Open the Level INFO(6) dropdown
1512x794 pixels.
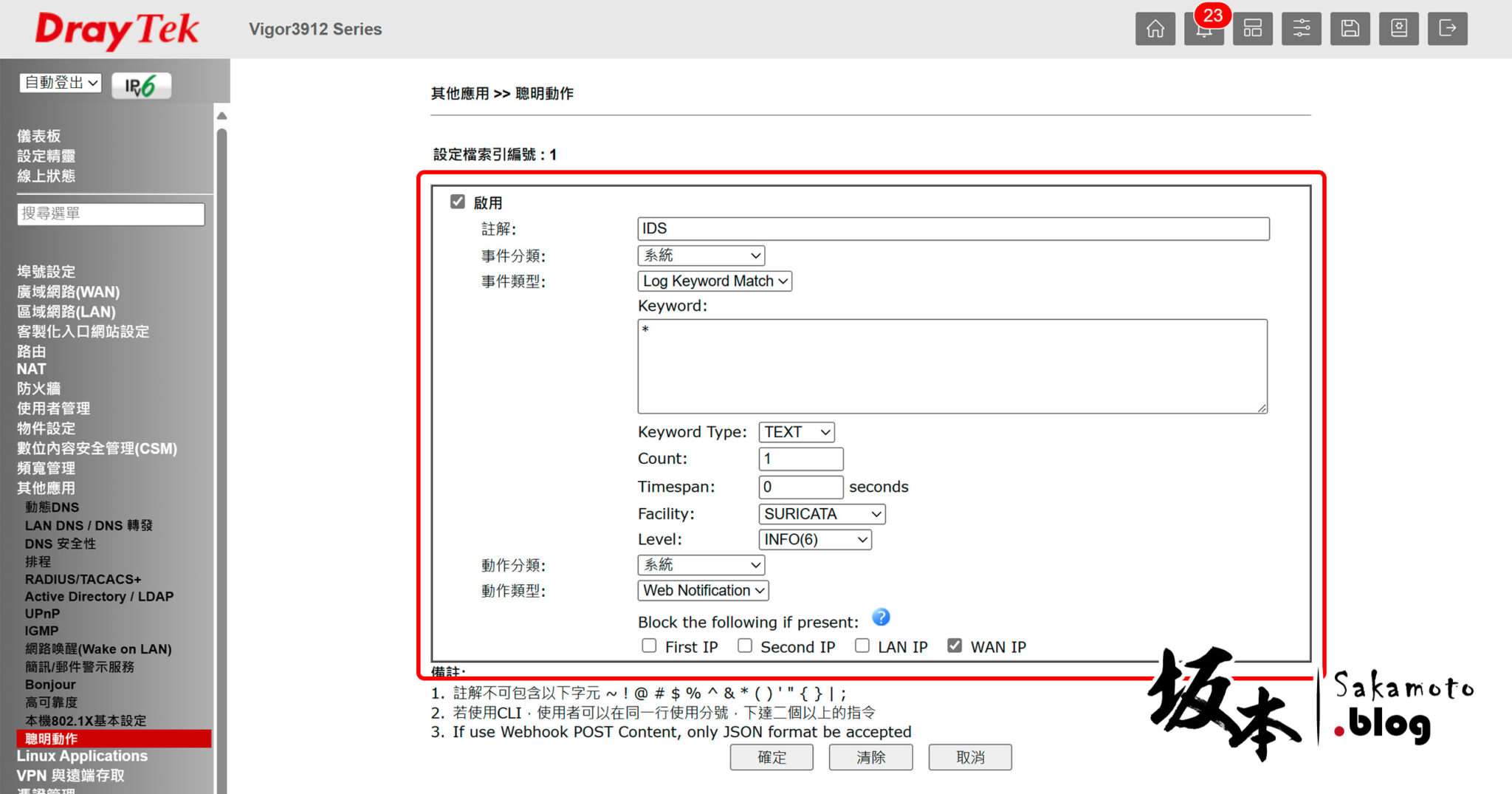pyautogui.click(x=815, y=539)
